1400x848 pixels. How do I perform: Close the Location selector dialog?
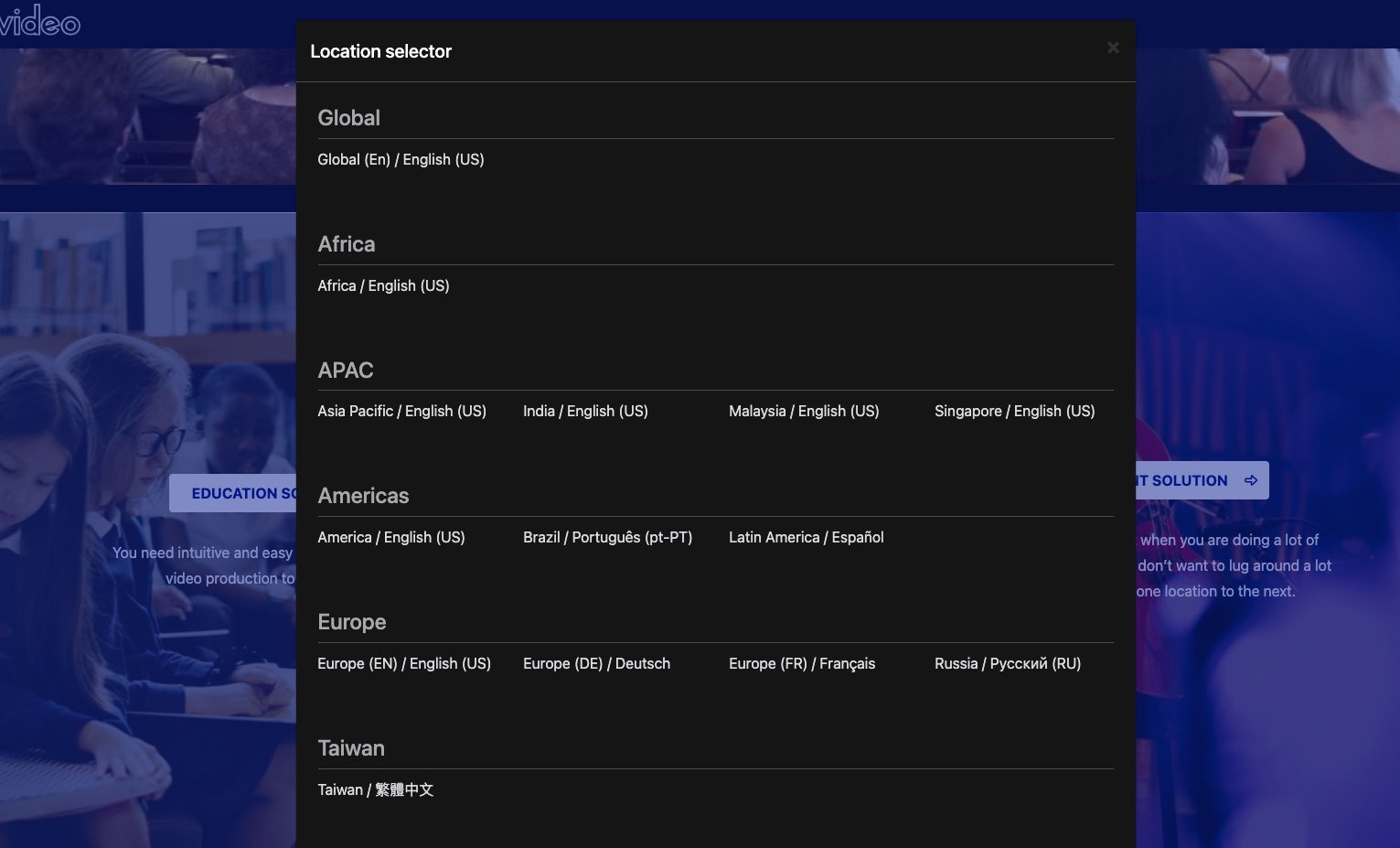(x=1112, y=48)
